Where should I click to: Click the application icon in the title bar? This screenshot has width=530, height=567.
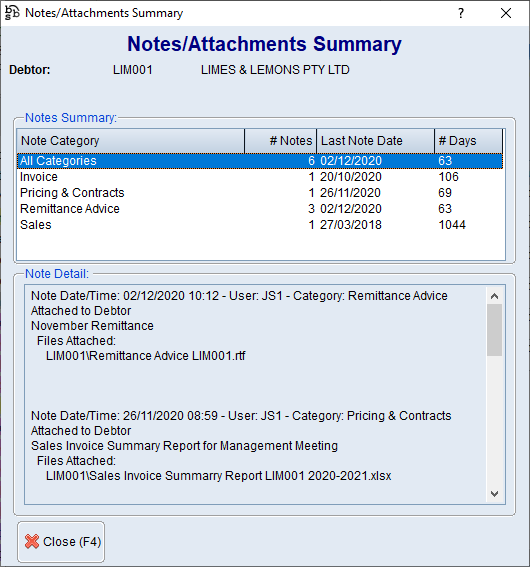[x=12, y=13]
